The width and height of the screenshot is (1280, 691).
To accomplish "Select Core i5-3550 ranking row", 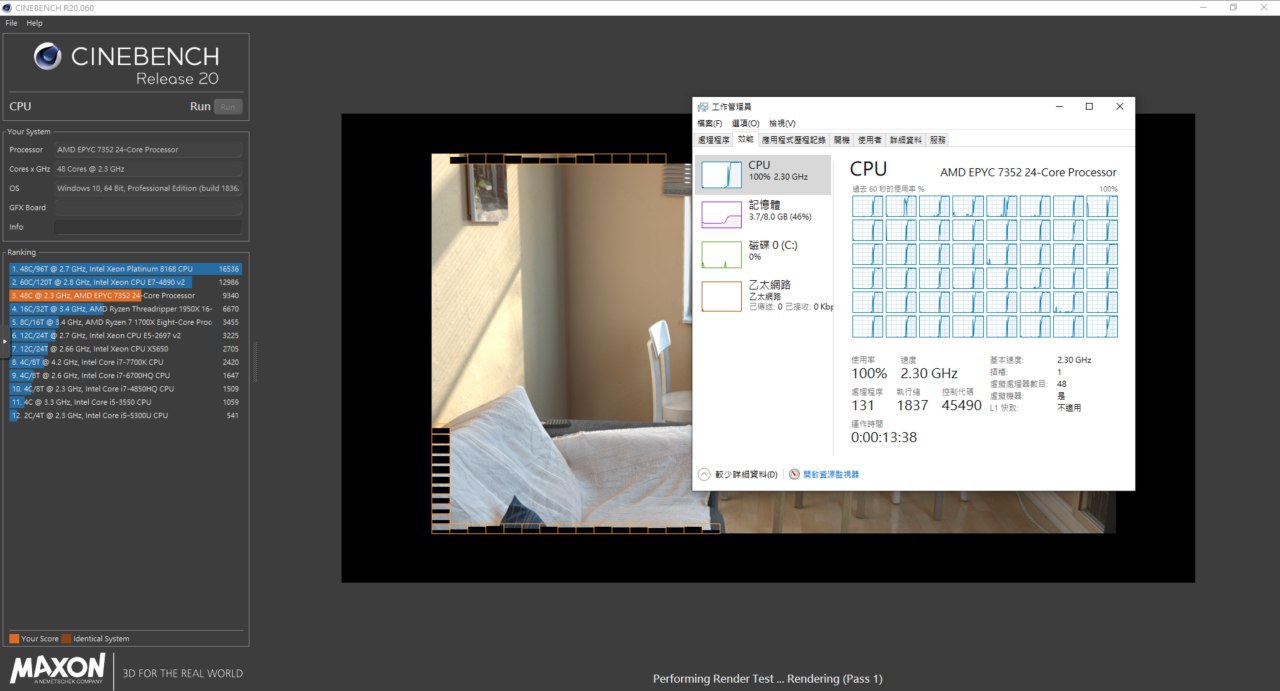I will pos(125,402).
